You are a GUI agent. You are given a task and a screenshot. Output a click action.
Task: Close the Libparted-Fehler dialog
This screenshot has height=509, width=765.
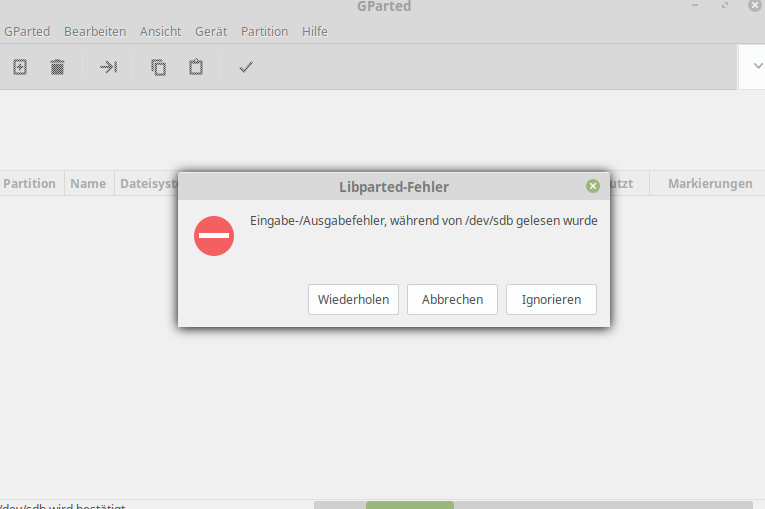[x=593, y=186]
